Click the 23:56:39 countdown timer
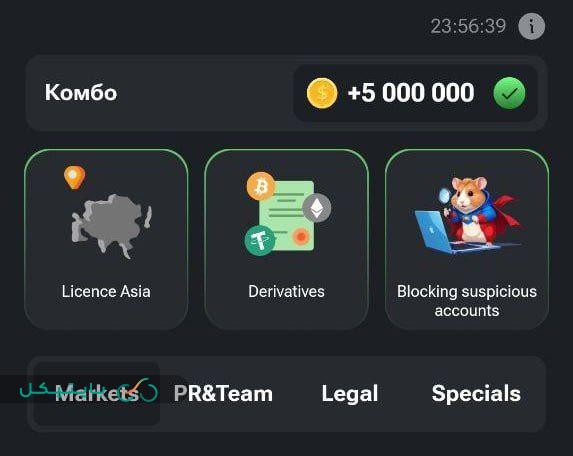Screen dimensions: 573x456 point(468,26)
